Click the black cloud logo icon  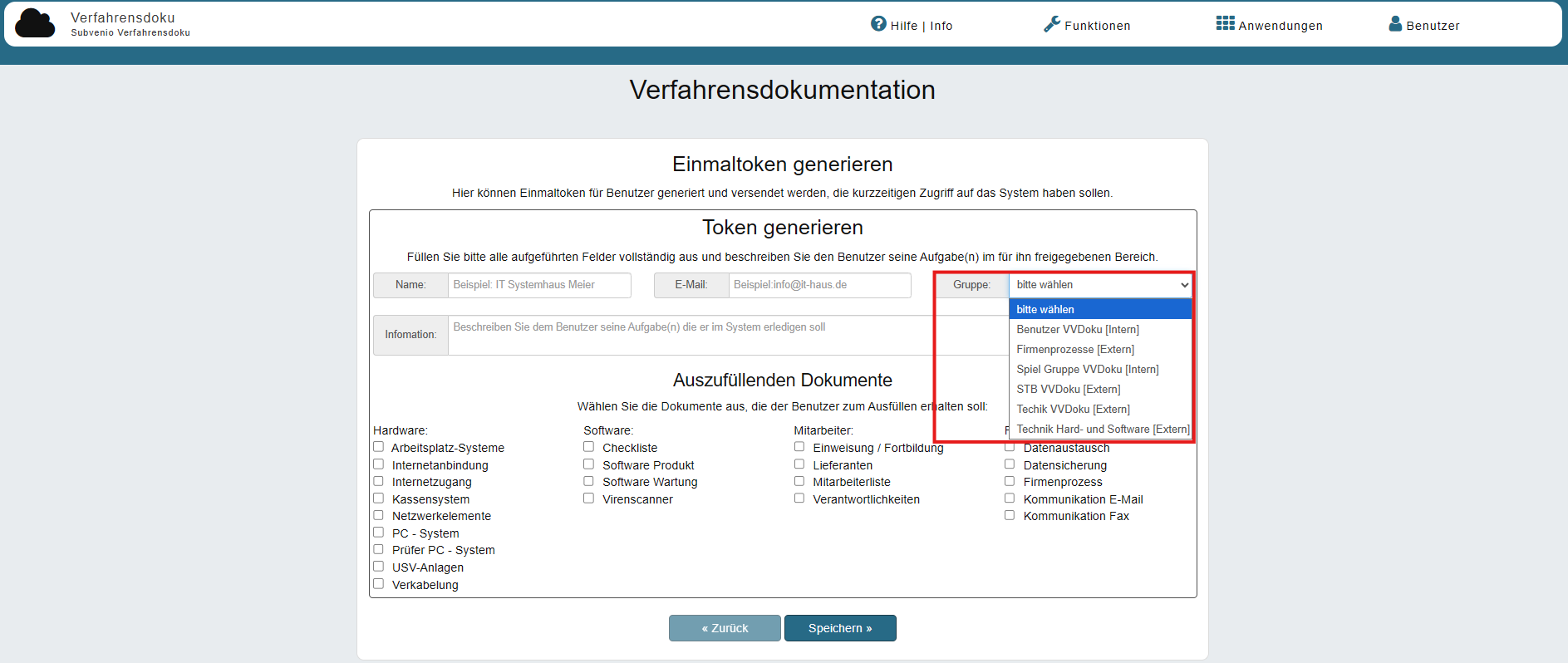(x=35, y=23)
